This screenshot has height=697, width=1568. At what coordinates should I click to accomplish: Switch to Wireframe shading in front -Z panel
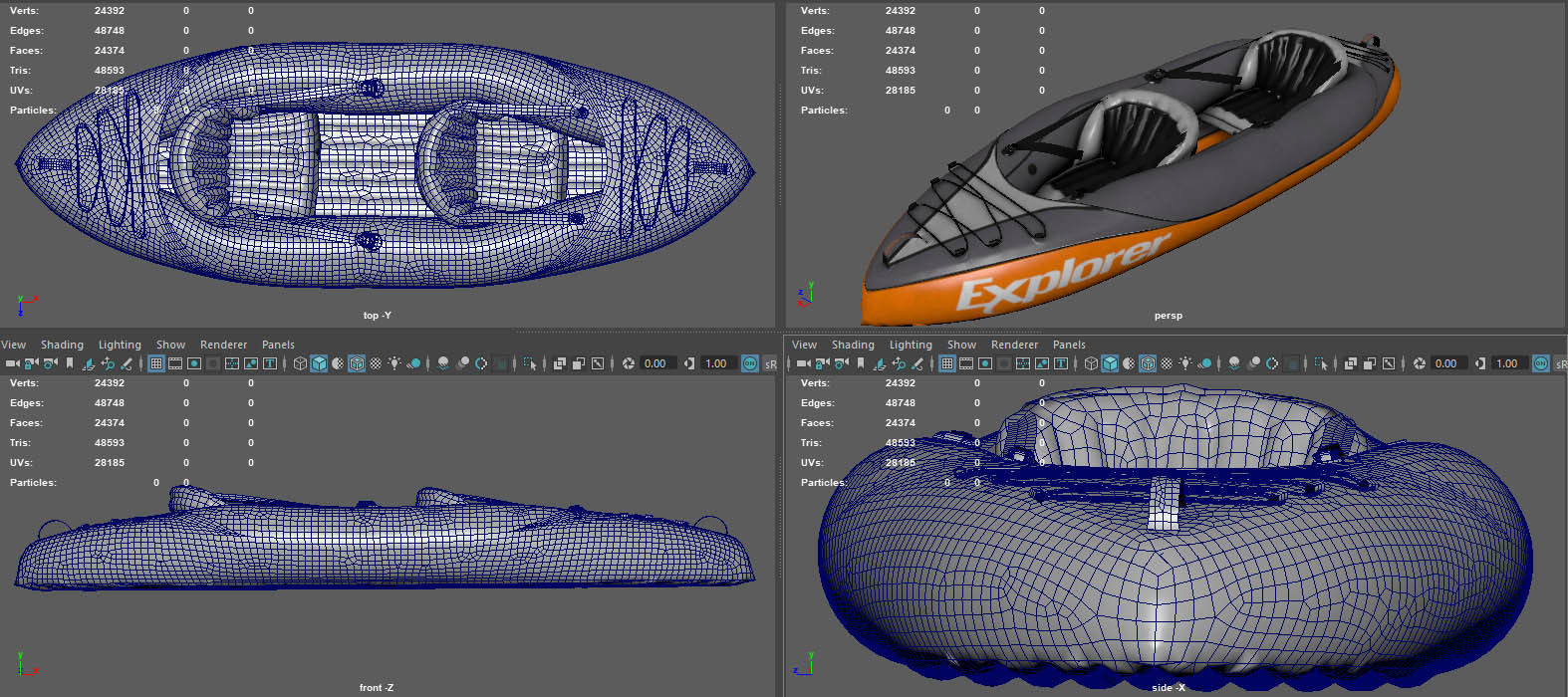coord(300,363)
